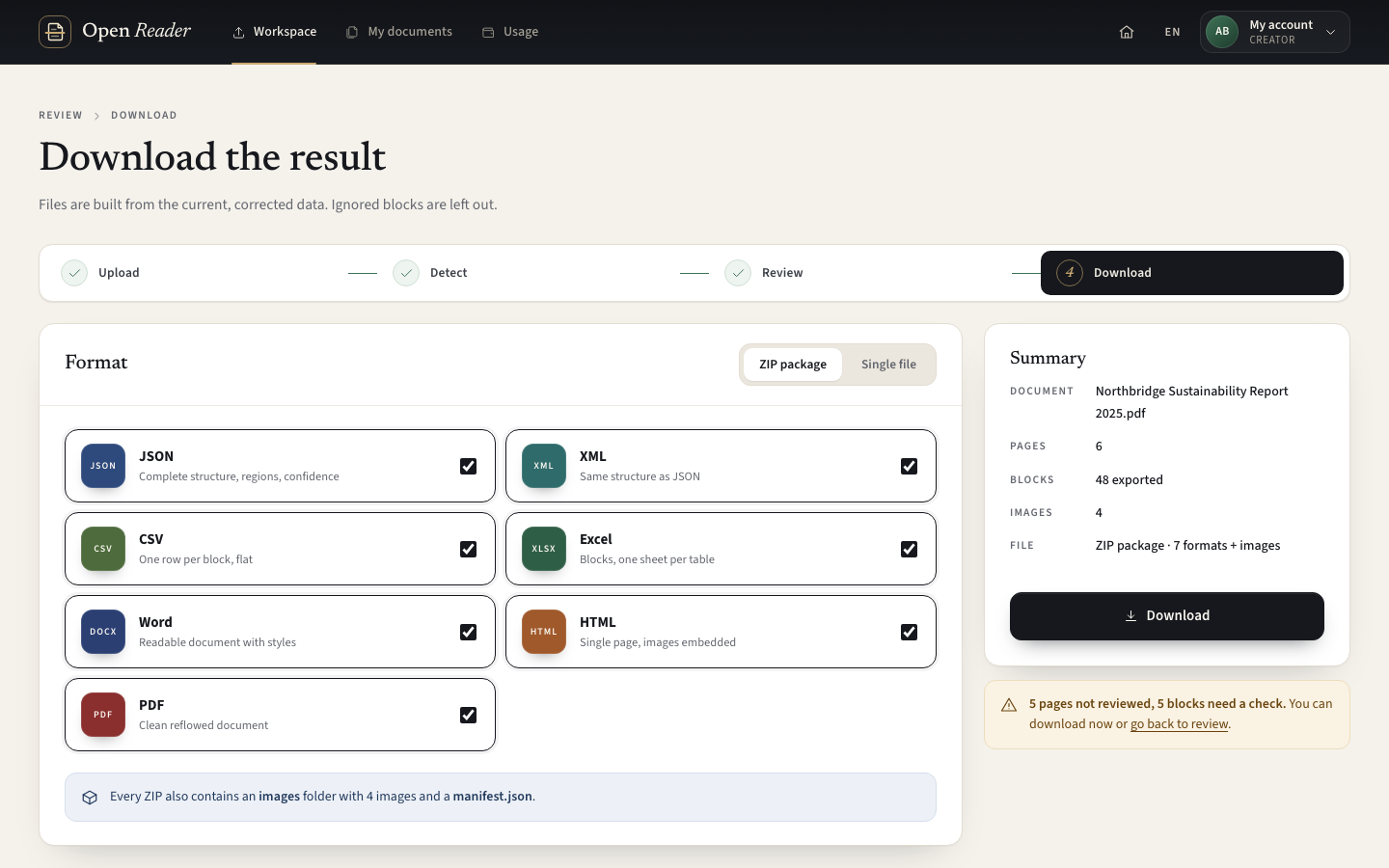Click the warning triangle icon
The height and width of the screenshot is (868, 1389).
pos(1009,705)
